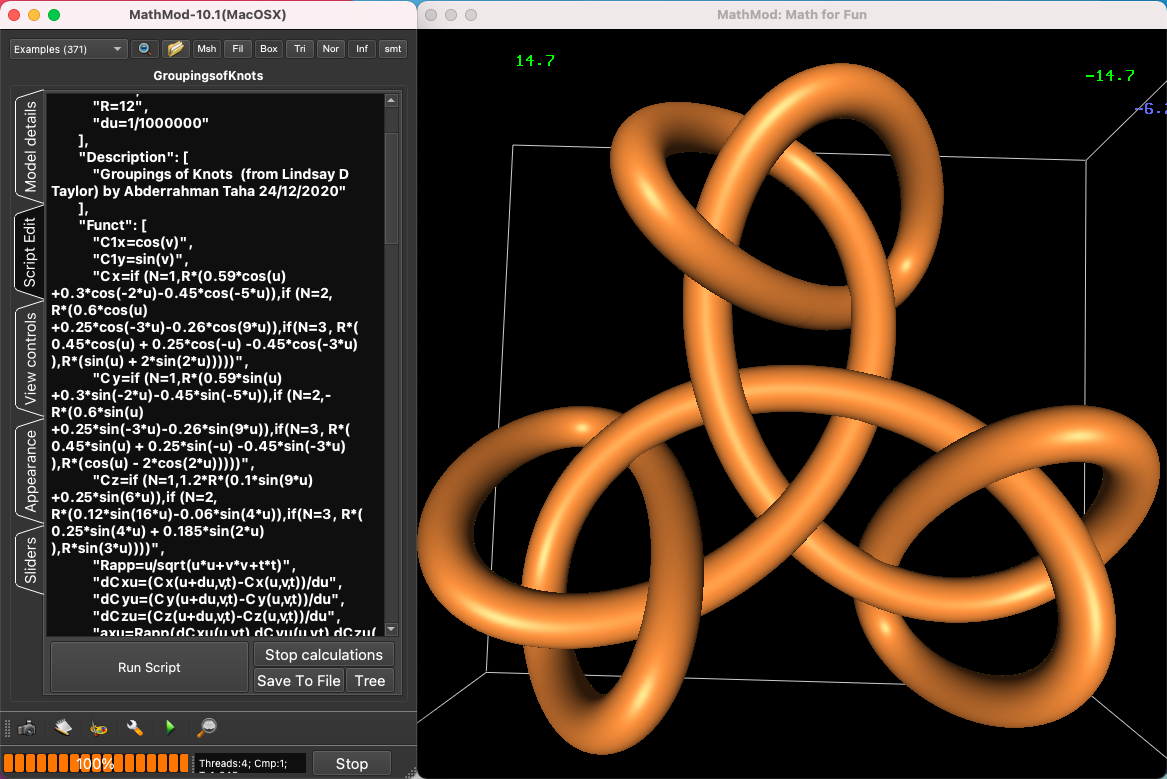Take a snapshot with the camera icon
The height and width of the screenshot is (779, 1167).
point(26,728)
